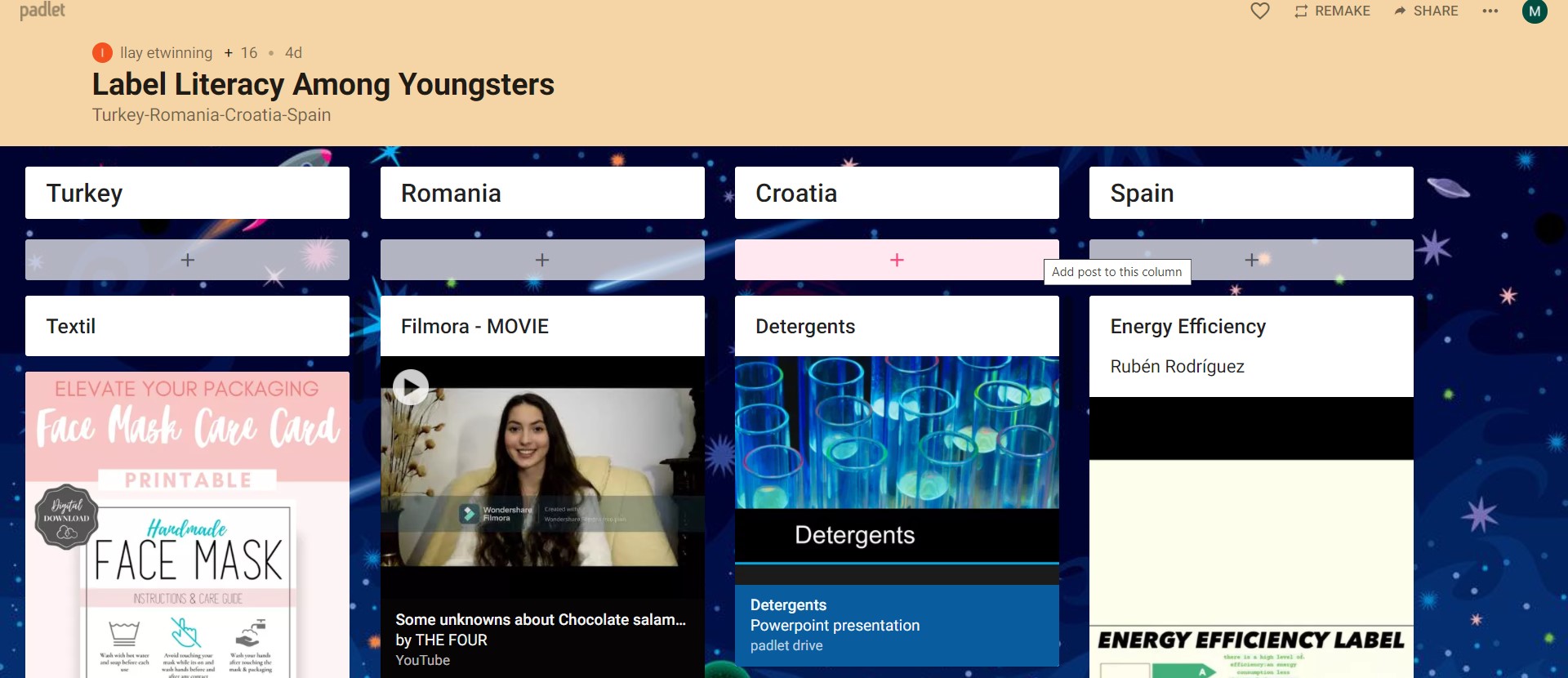Select the Spain column header
Viewport: 1568px width, 678px height.
(1251, 193)
